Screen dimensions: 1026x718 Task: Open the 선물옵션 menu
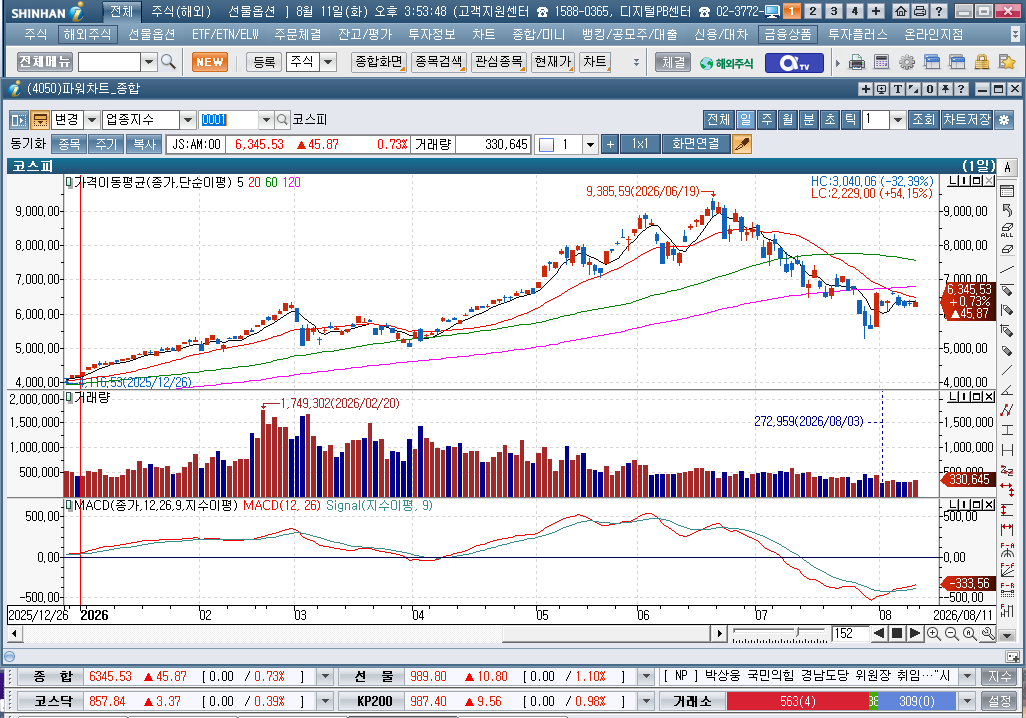152,34
